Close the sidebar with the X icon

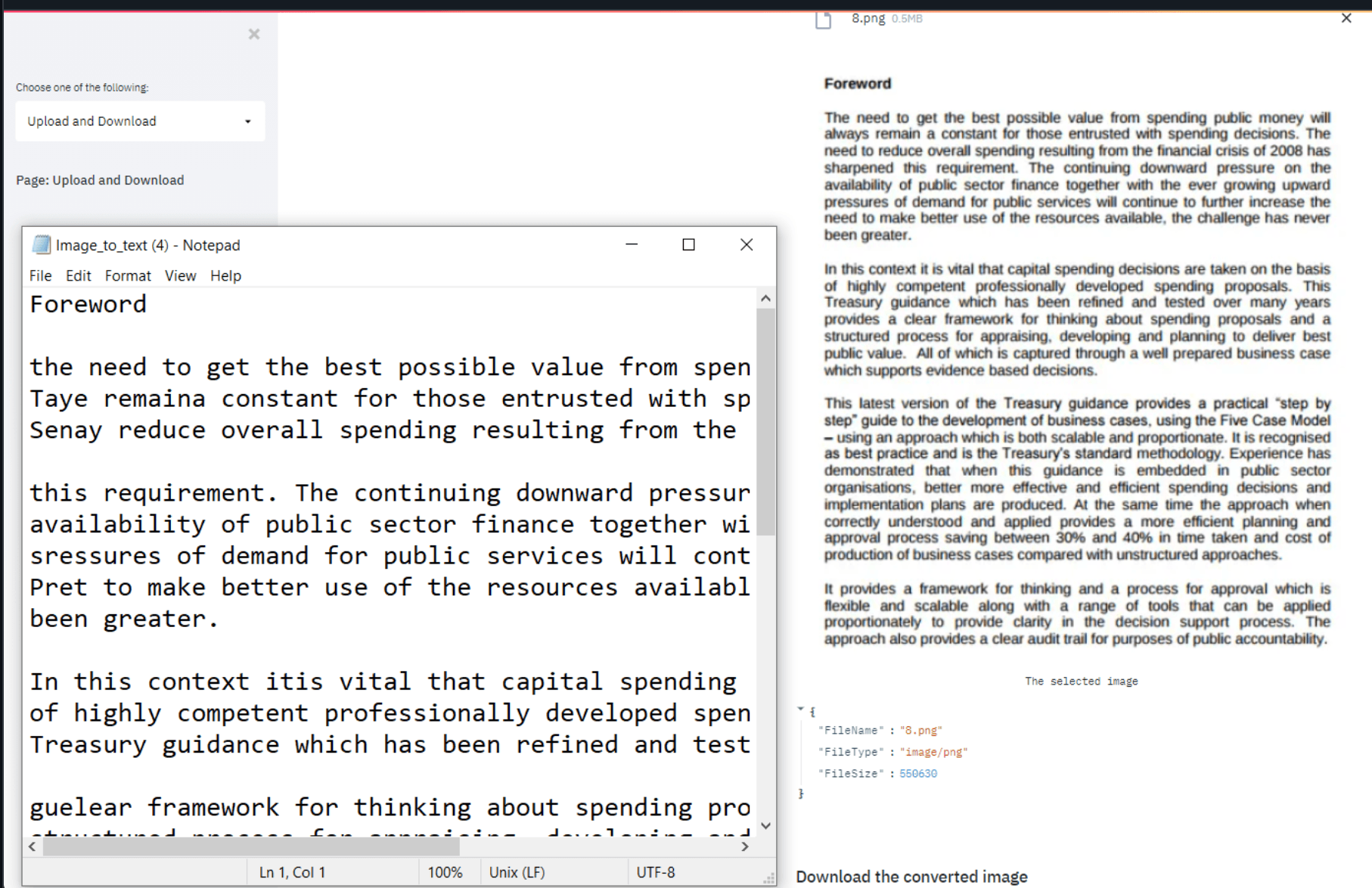tap(254, 34)
